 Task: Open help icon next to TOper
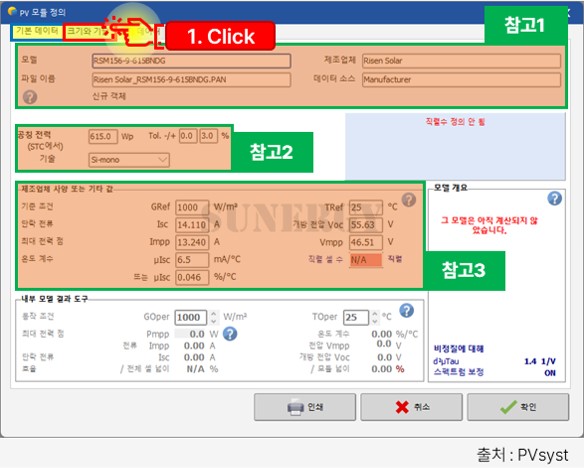407,311
